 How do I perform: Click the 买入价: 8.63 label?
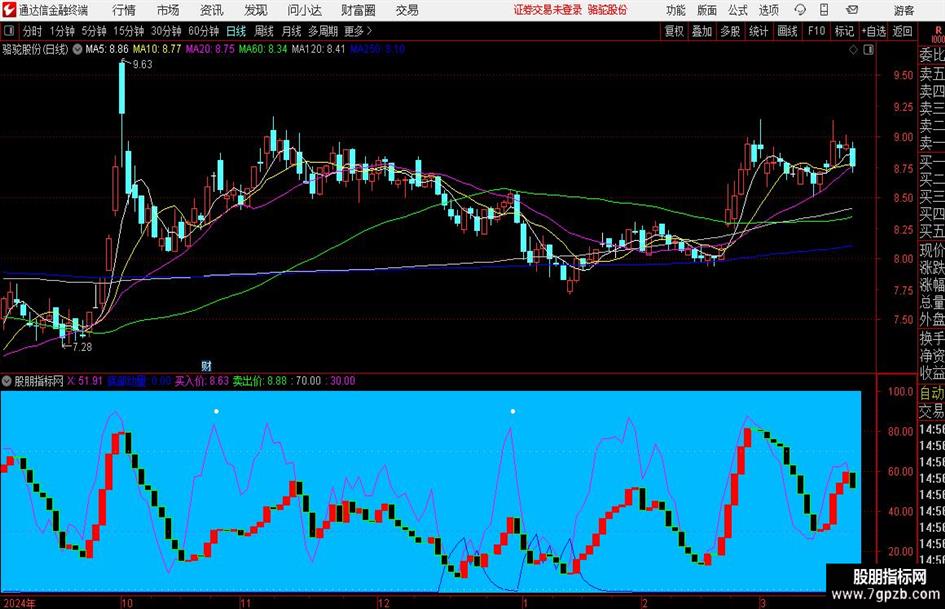[202, 381]
